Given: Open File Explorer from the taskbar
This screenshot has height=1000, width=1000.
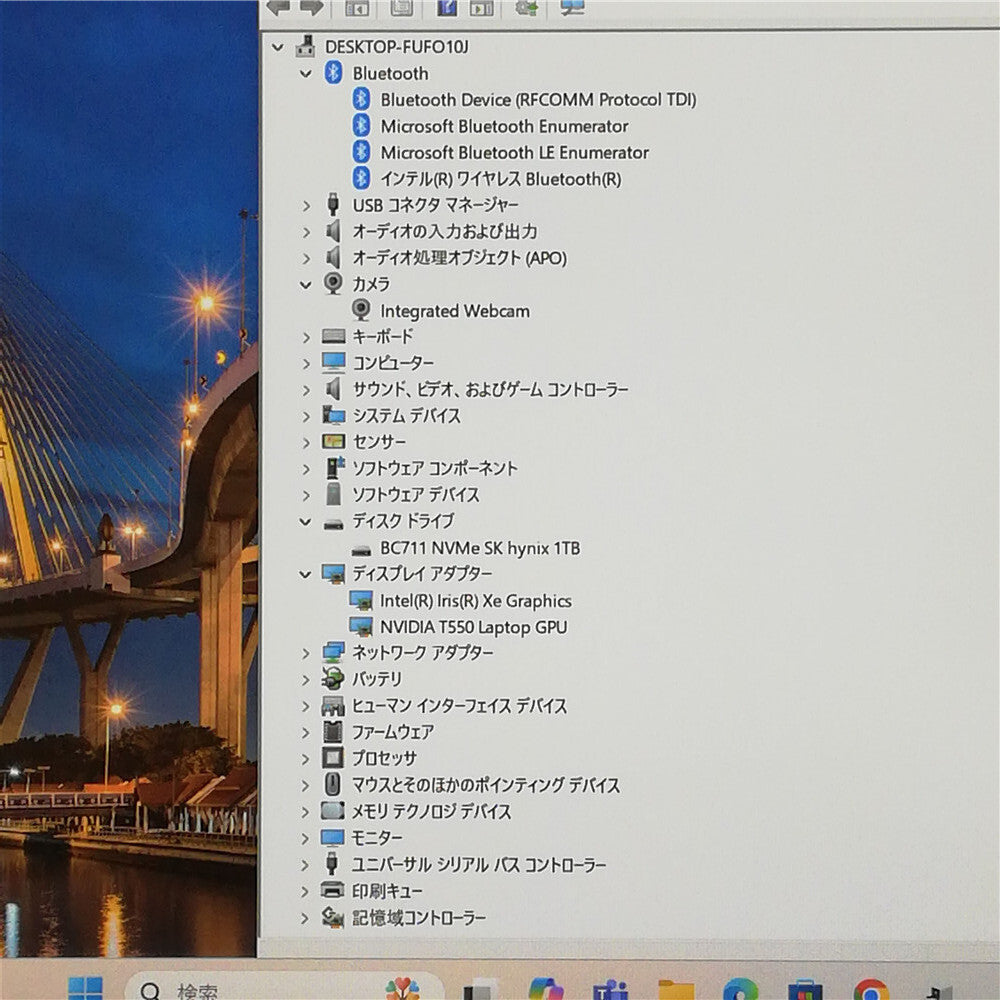Looking at the screenshot, I should point(677,989).
